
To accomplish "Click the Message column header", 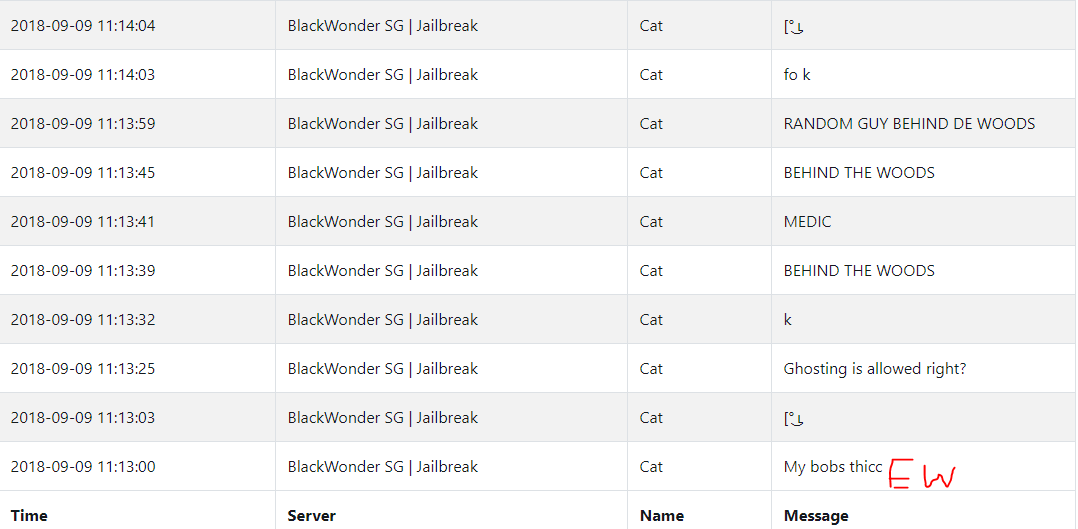I will [x=815, y=515].
